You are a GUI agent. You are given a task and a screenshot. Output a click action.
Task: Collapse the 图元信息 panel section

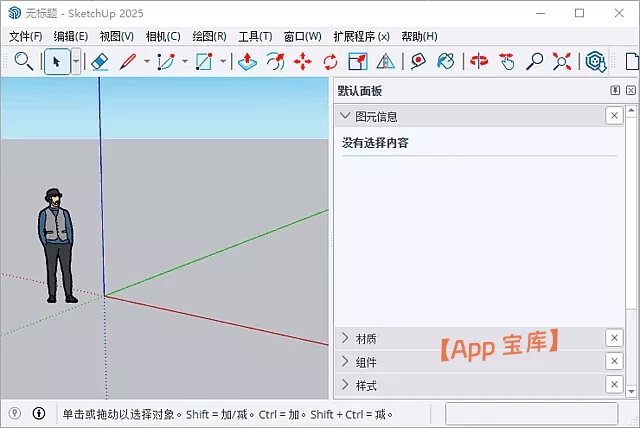[346, 116]
